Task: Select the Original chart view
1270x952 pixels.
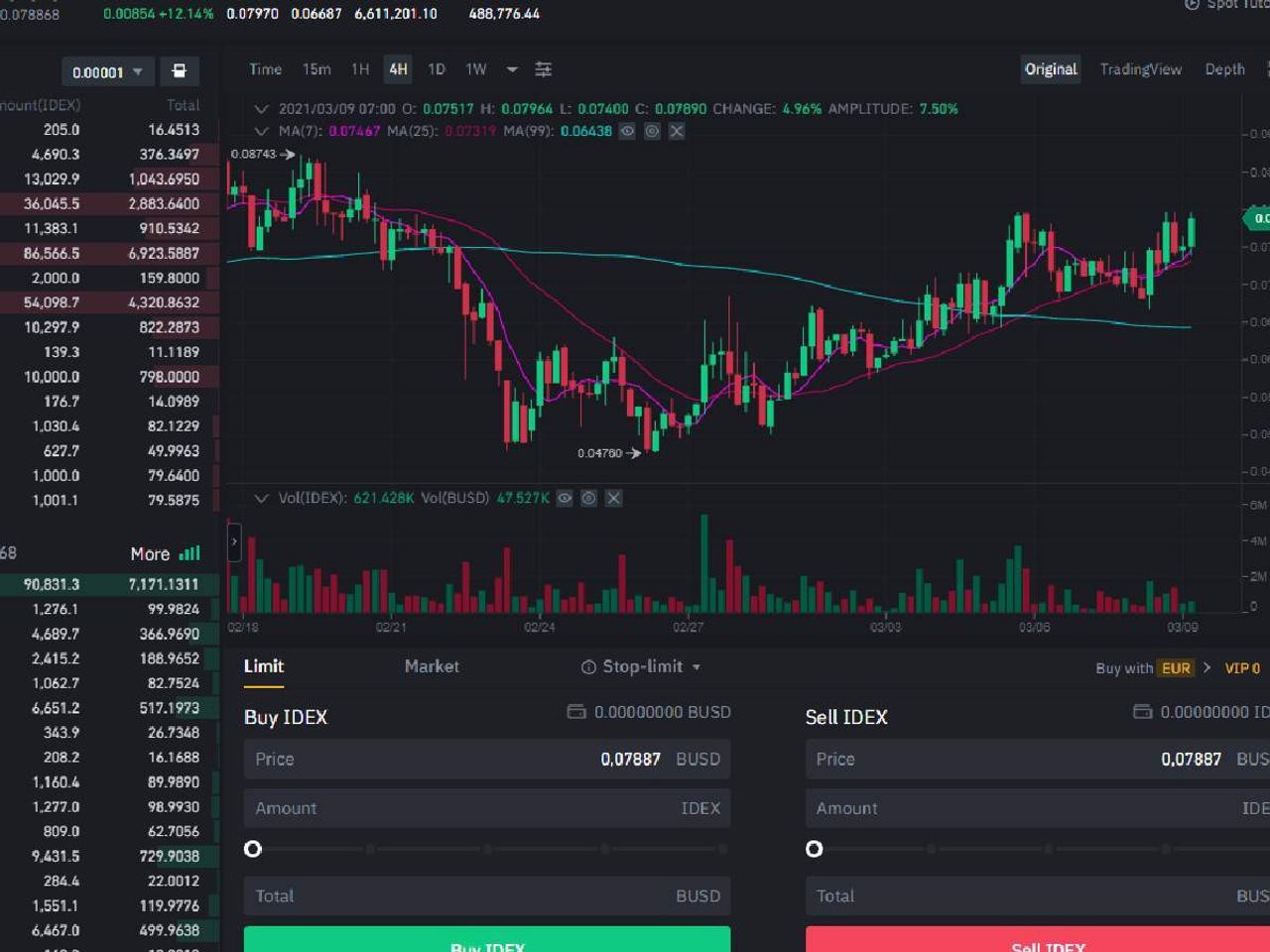Action: click(x=1051, y=69)
